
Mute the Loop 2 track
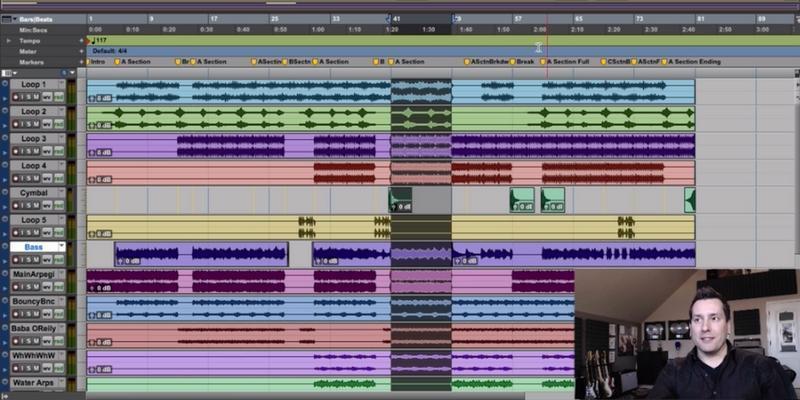36,124
